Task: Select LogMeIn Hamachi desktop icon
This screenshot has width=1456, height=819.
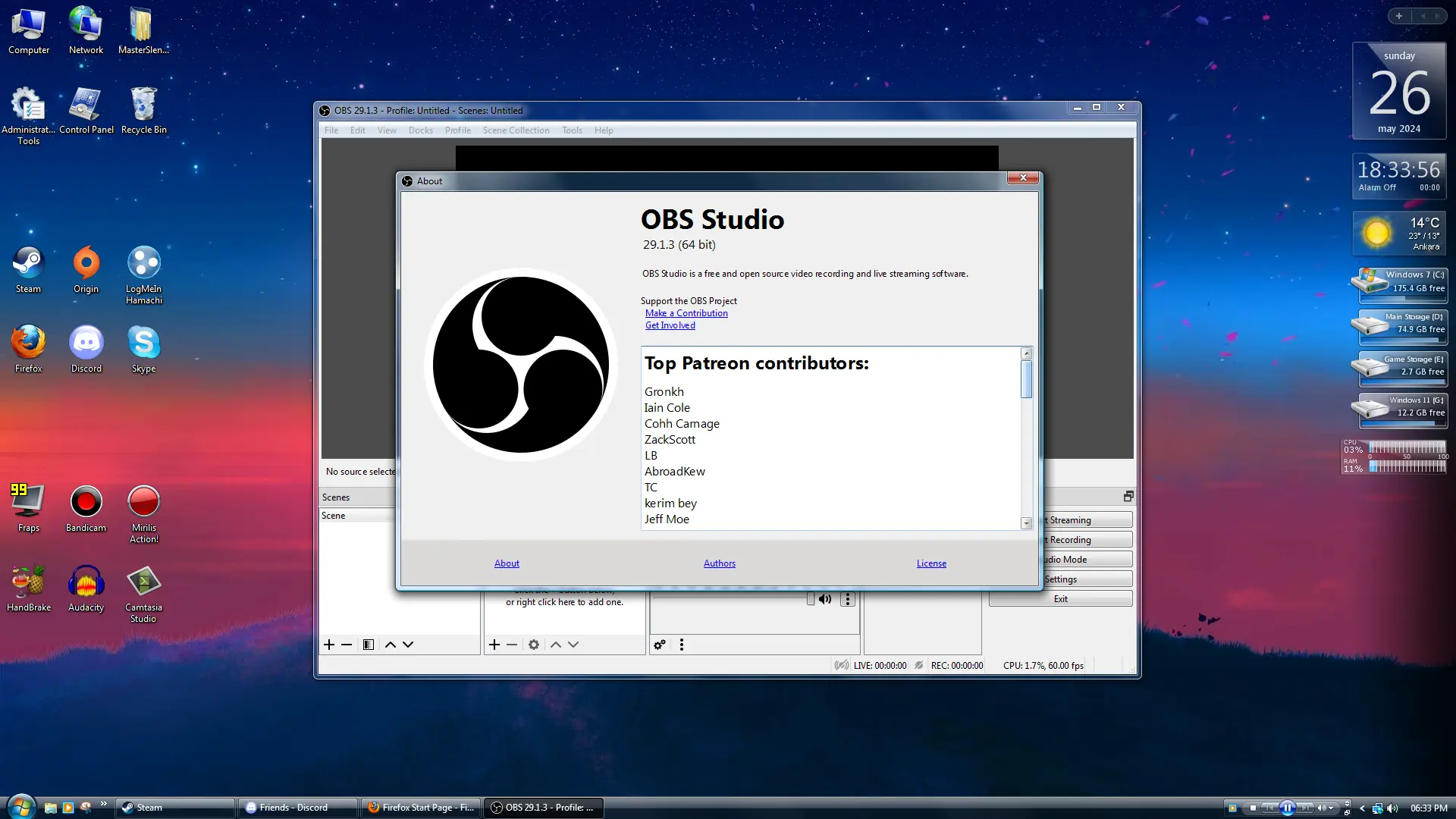Action: tap(144, 275)
